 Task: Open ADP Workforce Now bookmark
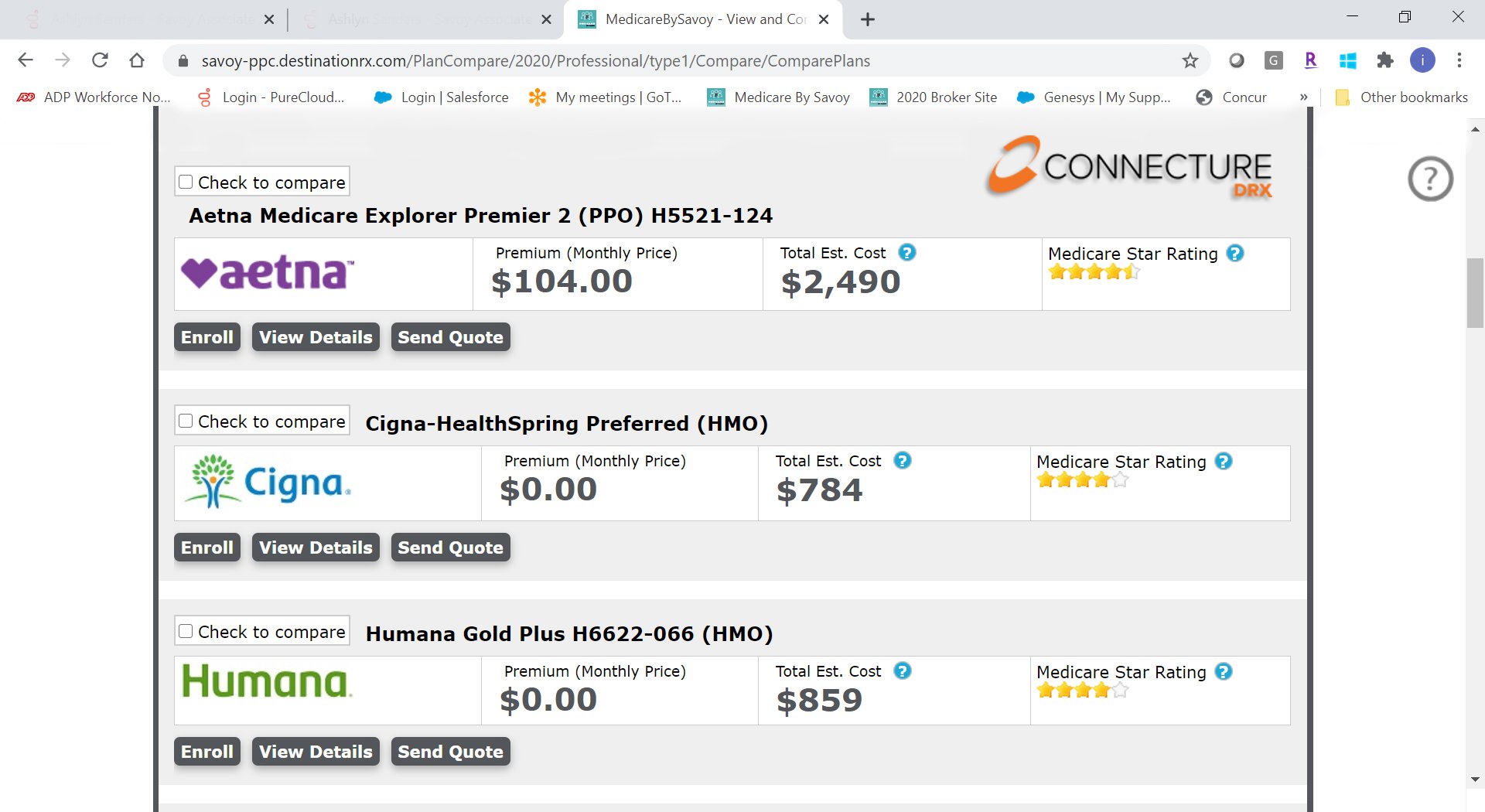point(94,97)
